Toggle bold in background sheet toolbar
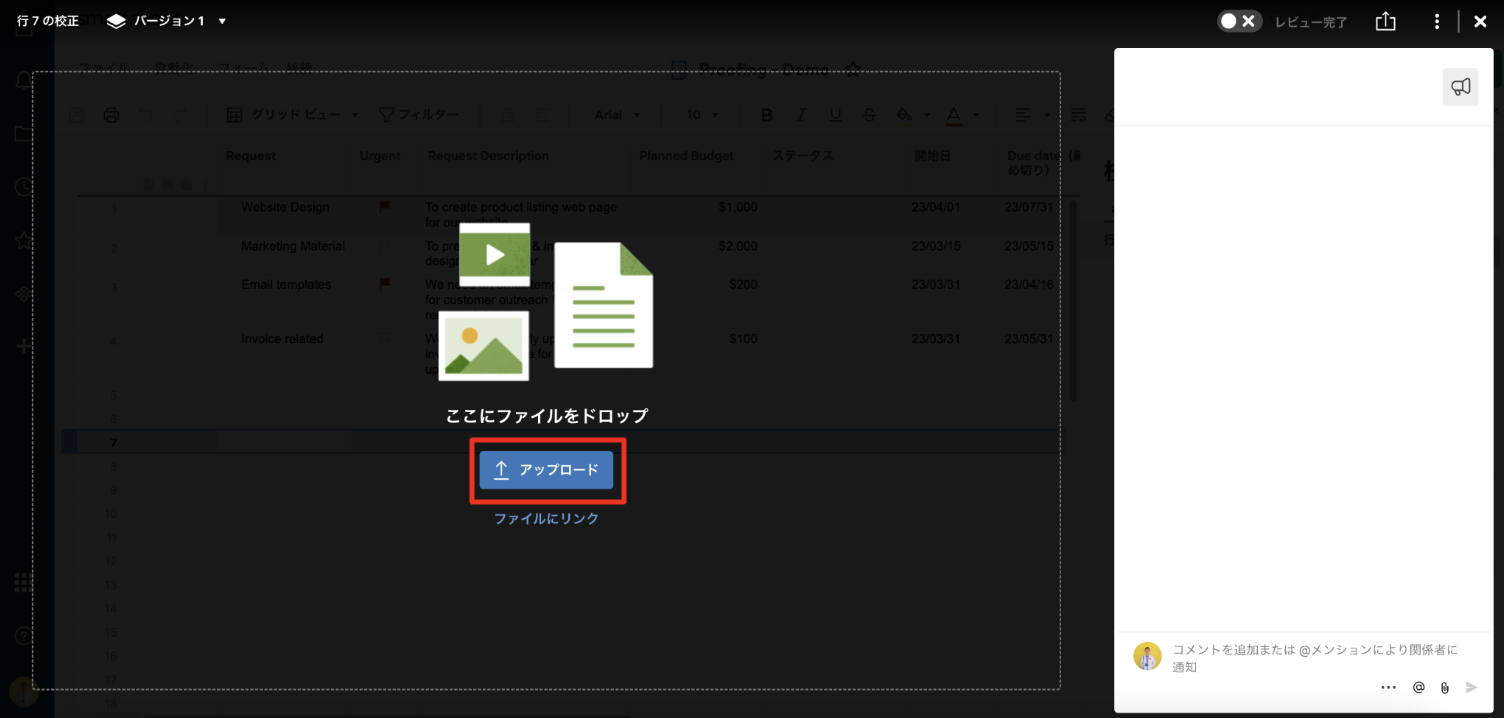Image resolution: width=1504 pixels, height=718 pixels. click(767, 115)
